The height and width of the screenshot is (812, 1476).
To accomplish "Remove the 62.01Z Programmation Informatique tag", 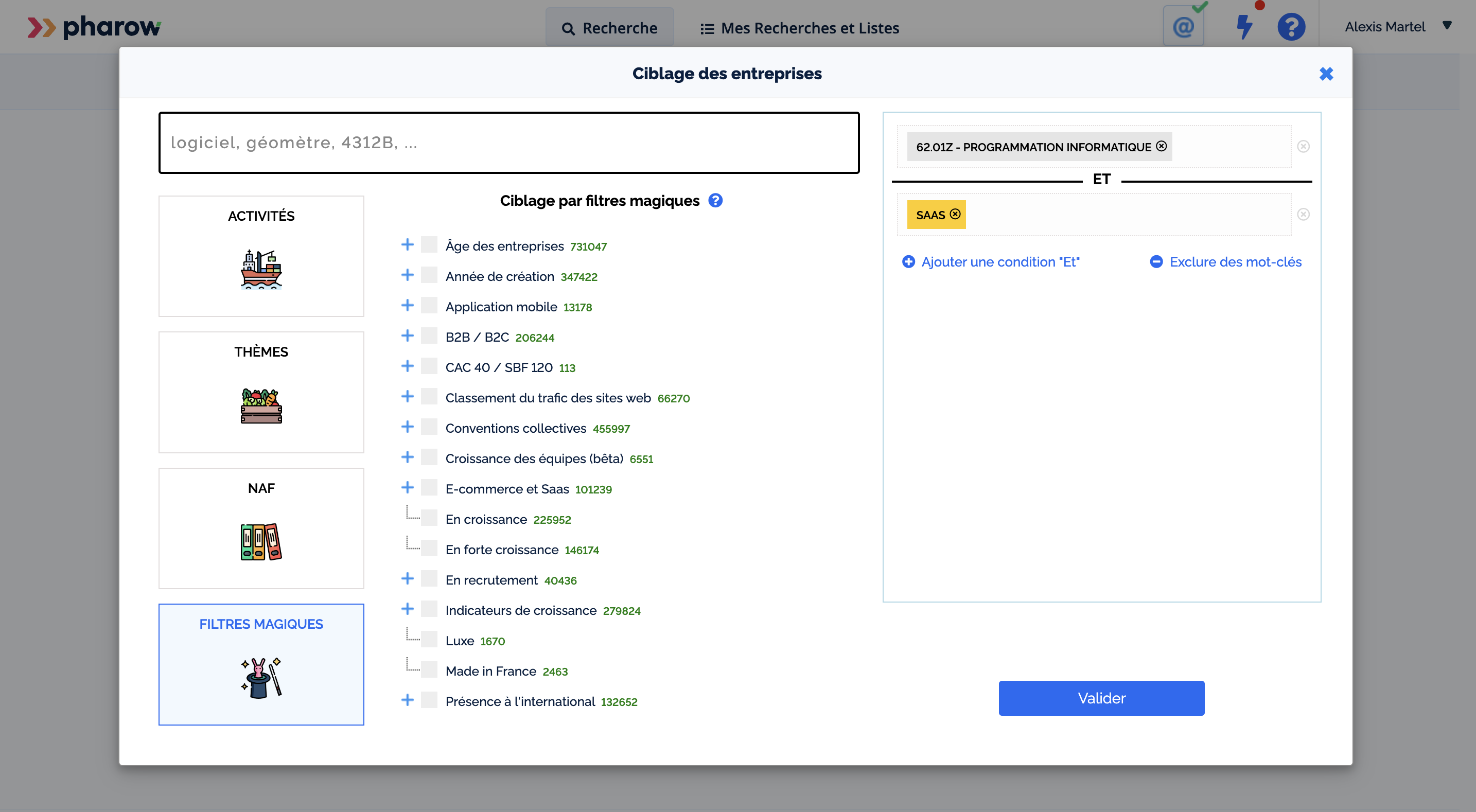I will point(1161,146).
